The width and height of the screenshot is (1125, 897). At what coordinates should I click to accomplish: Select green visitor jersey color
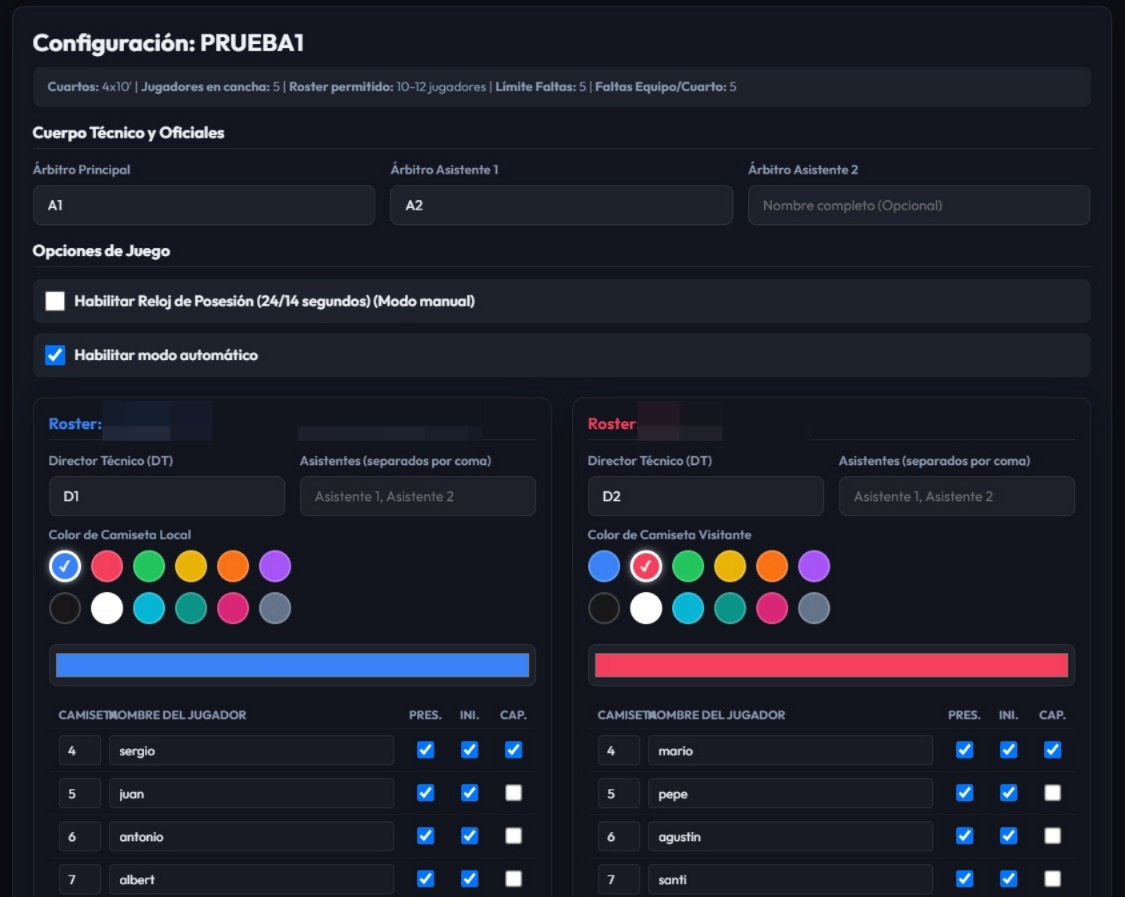click(688, 566)
